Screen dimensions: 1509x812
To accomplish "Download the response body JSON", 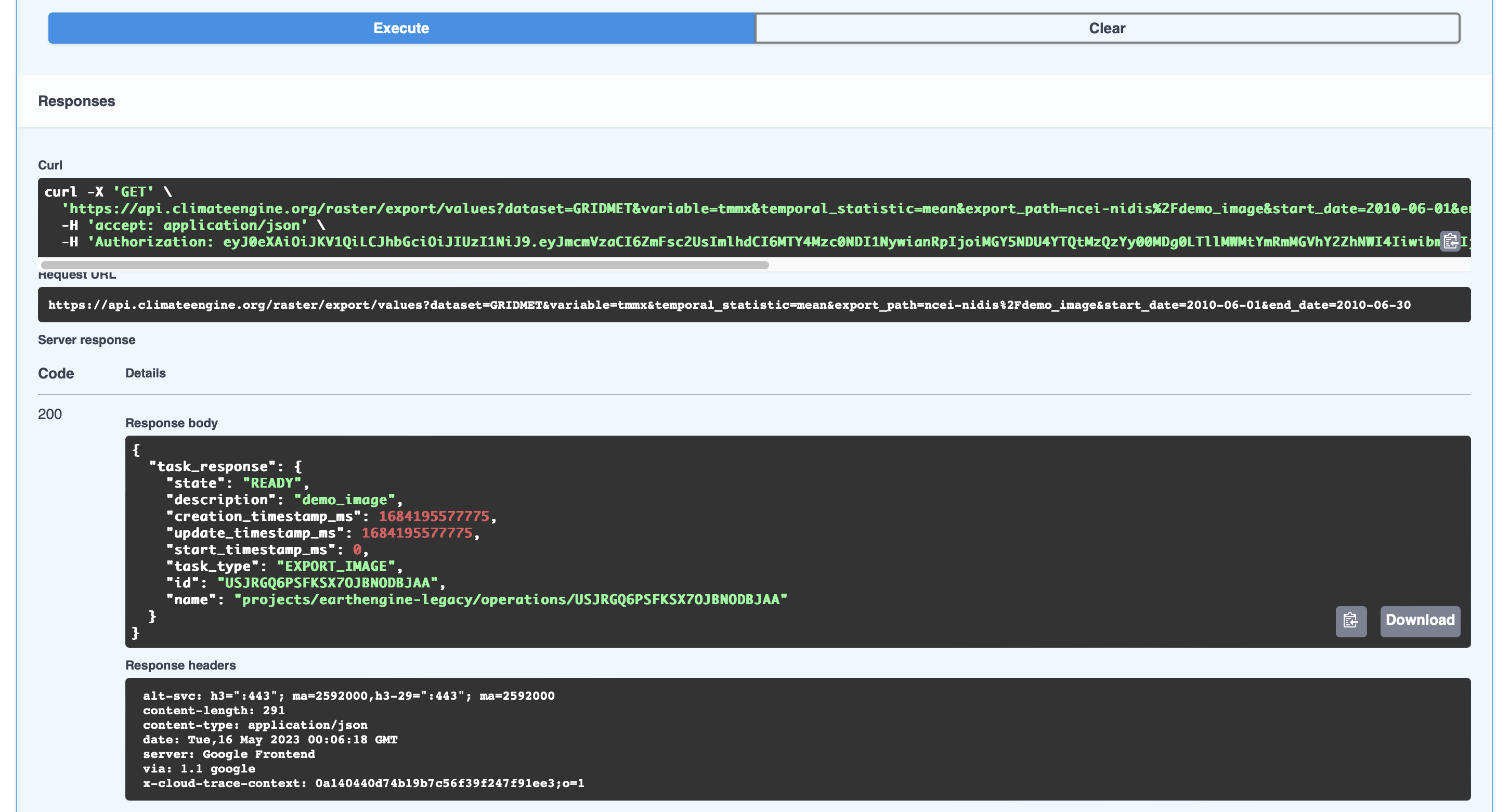I will pos(1420,621).
